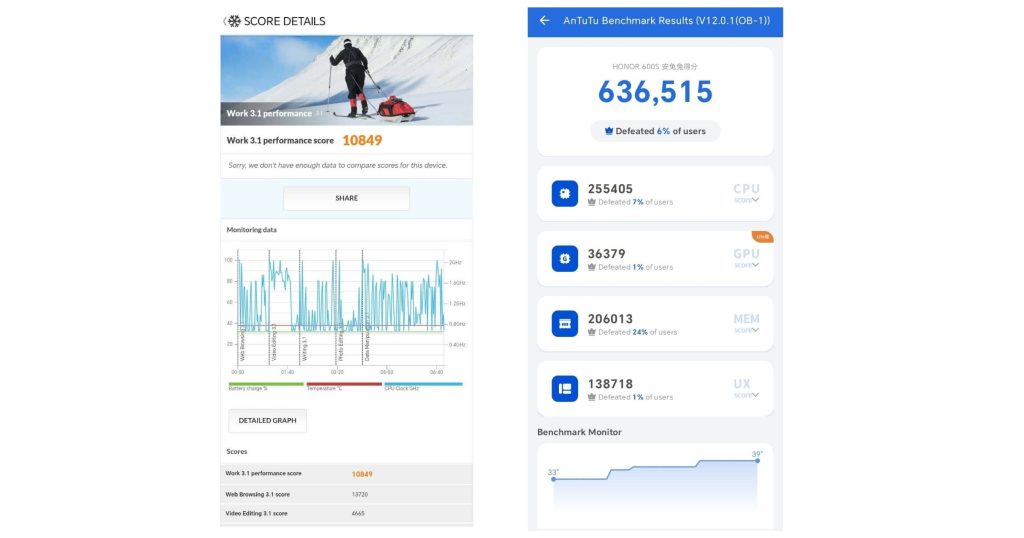
Task: Tap the Defeated 6% of users badge
Action: (x=655, y=131)
